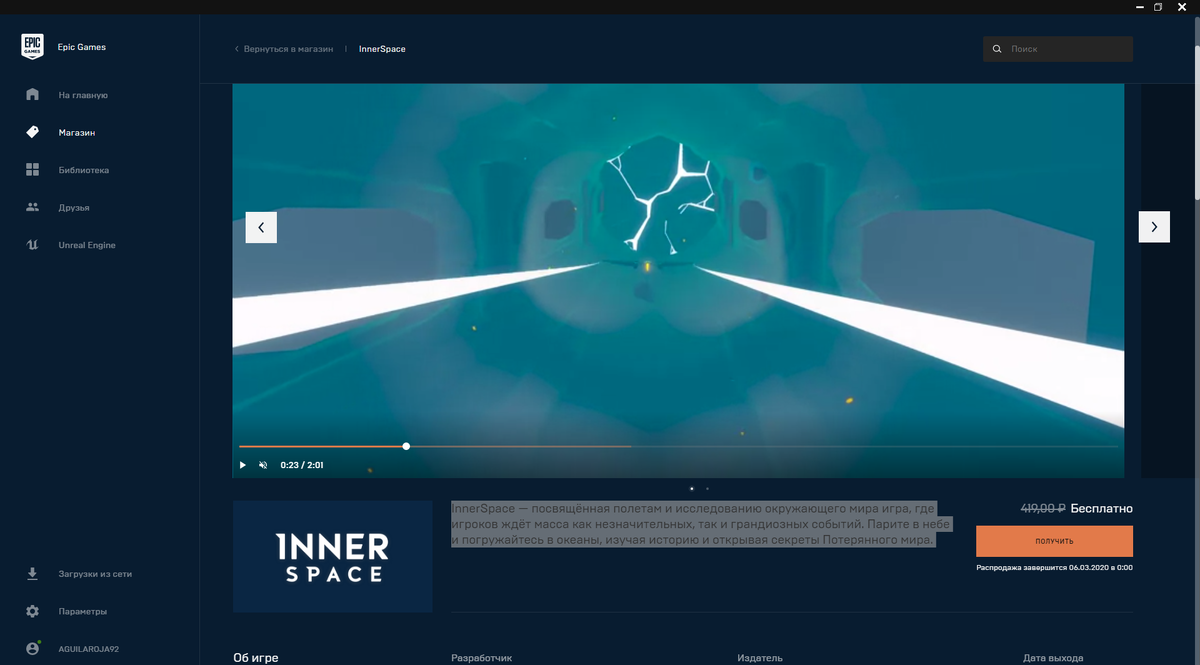Click the 0:23 / 2:01 time display
Image resolution: width=1200 pixels, height=665 pixels.
pos(302,465)
